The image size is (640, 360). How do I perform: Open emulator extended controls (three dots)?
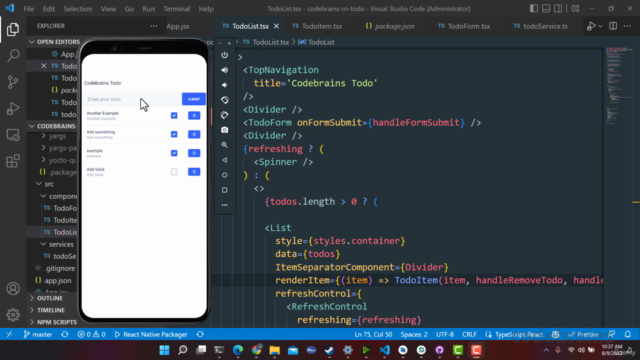(224, 205)
